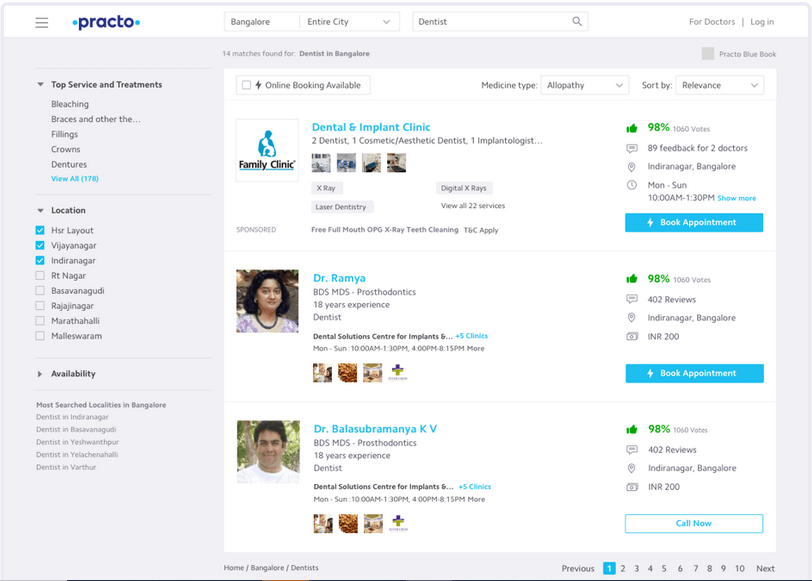The height and width of the screenshot is (581, 812).
Task: Click purple cross clinic logo under Dr. Balasubramanya
Action: [398, 523]
